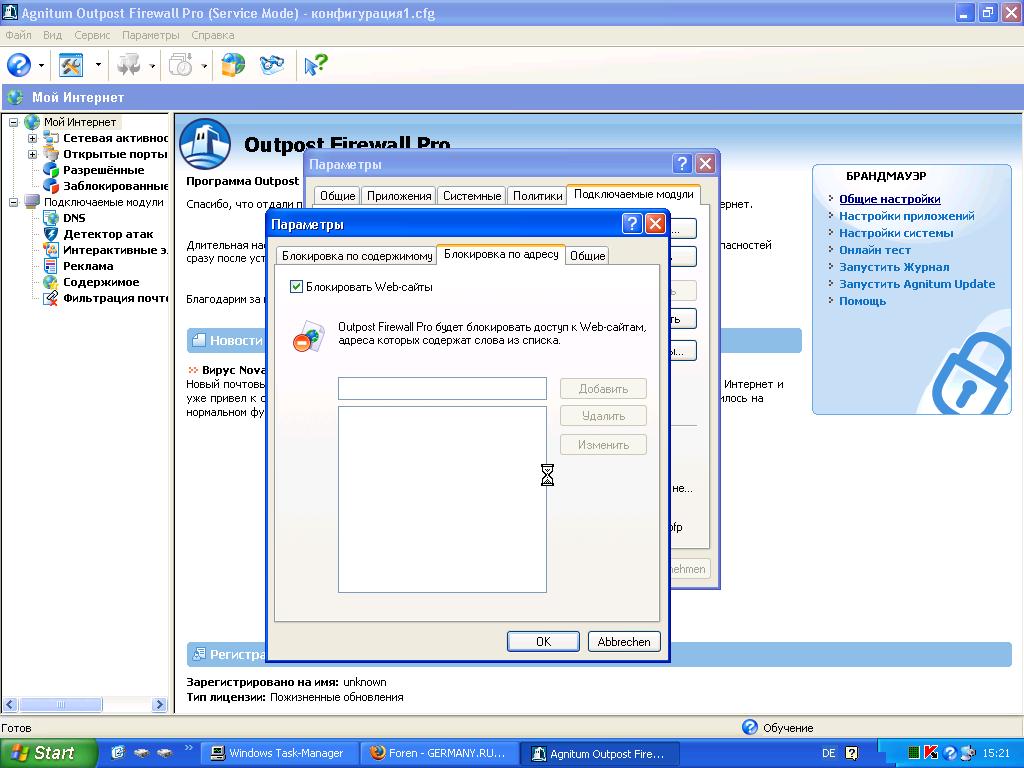Click the web address text input field
Screen dimensions: 1024x768
442,389
